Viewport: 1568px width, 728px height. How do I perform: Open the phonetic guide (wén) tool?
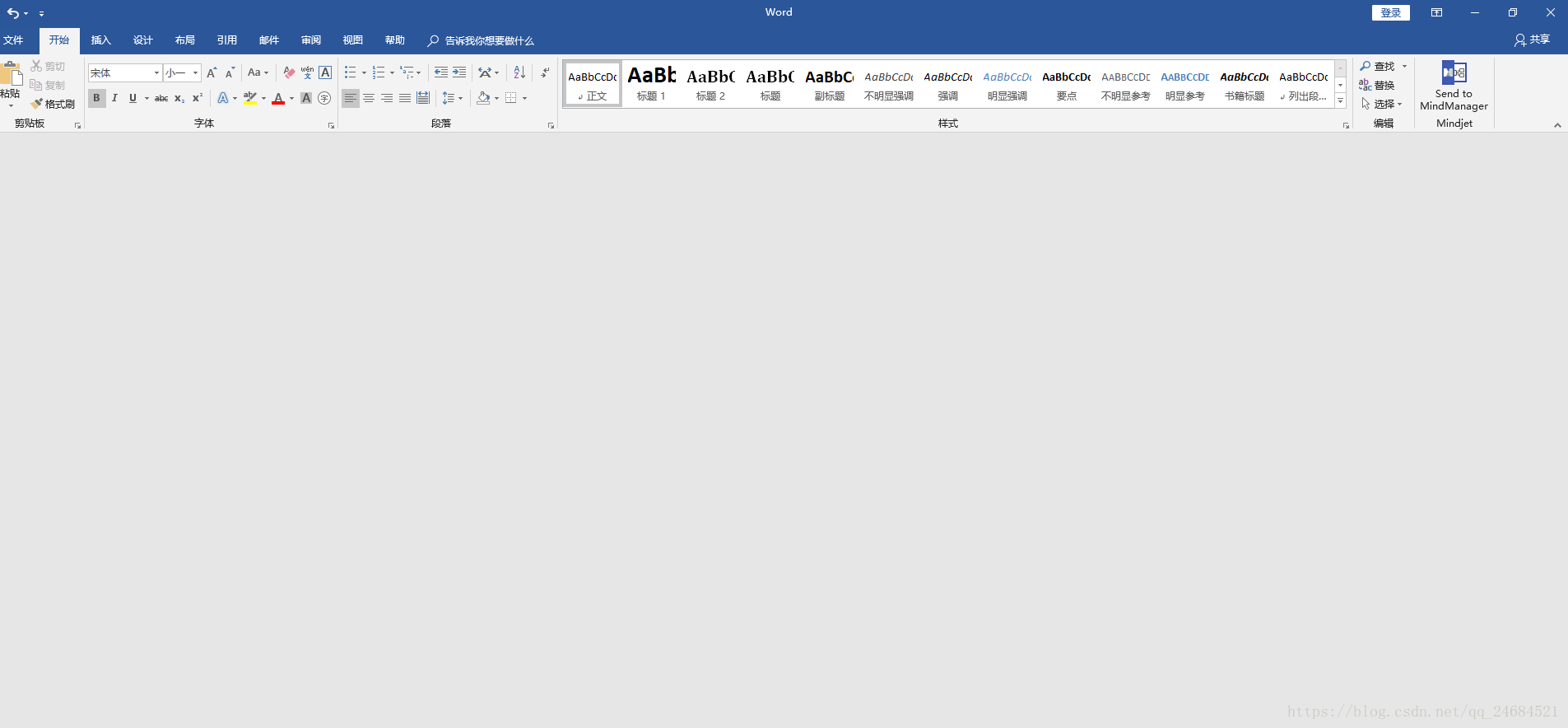click(307, 72)
